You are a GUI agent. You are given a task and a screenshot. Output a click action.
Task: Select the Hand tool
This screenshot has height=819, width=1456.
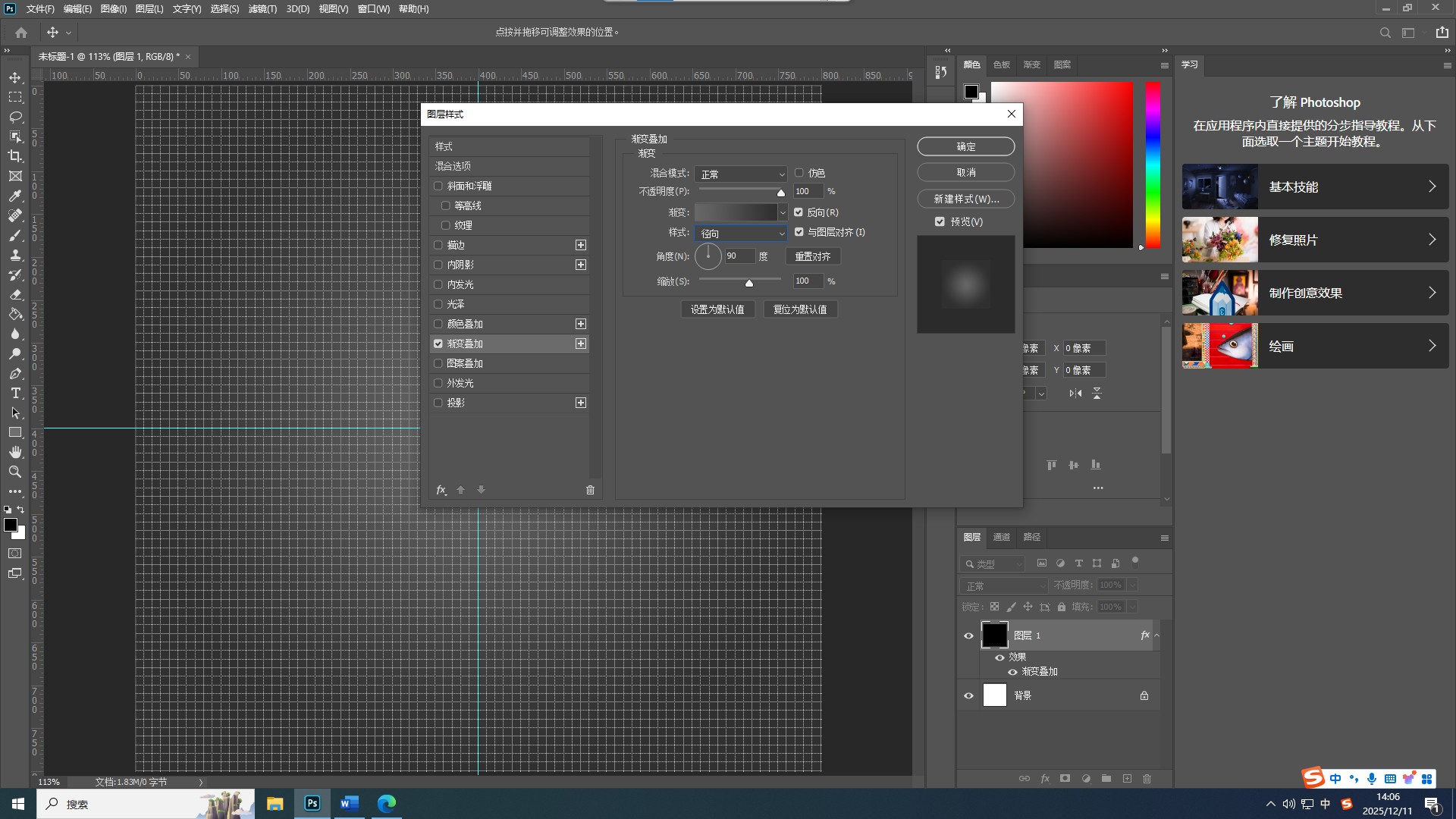point(15,452)
